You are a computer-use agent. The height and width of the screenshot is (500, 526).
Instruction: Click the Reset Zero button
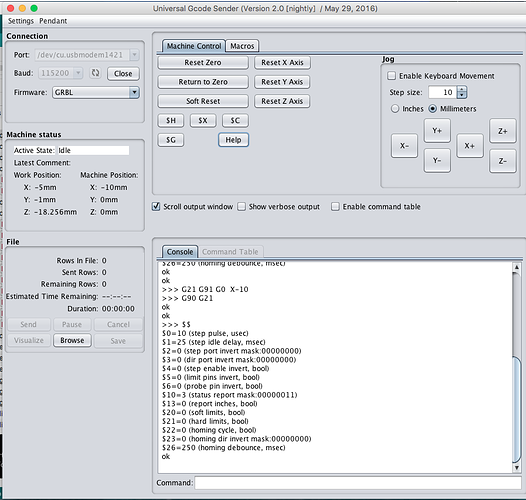[203, 62]
